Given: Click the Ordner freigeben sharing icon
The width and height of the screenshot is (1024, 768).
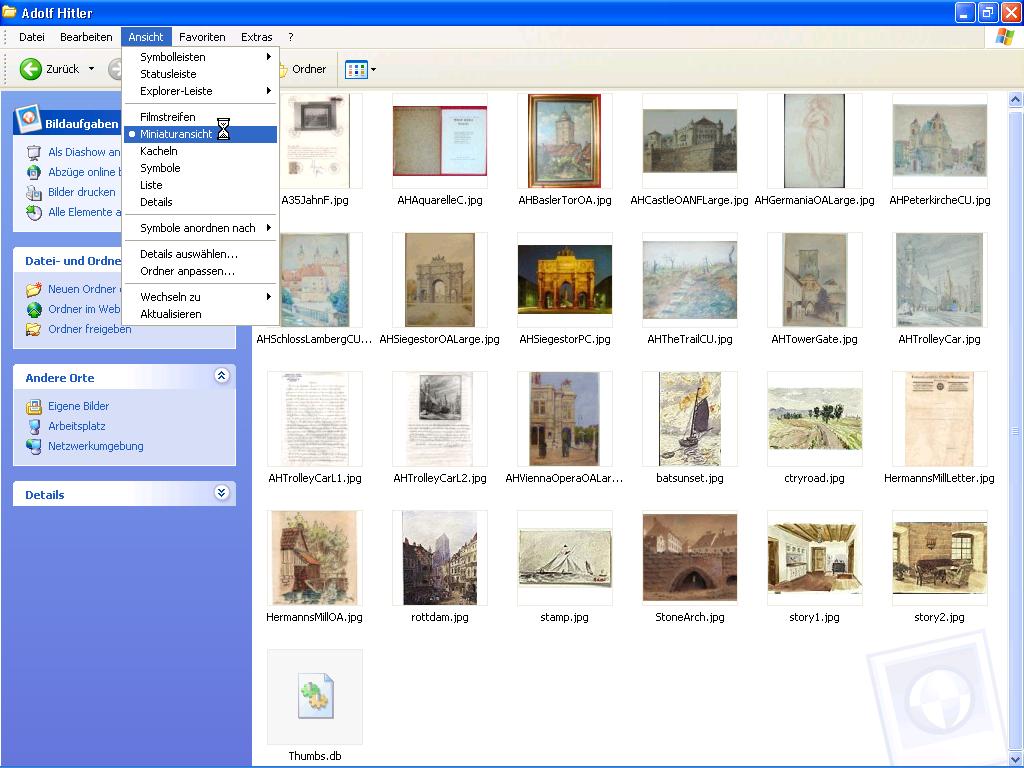Looking at the screenshot, I should point(33,329).
